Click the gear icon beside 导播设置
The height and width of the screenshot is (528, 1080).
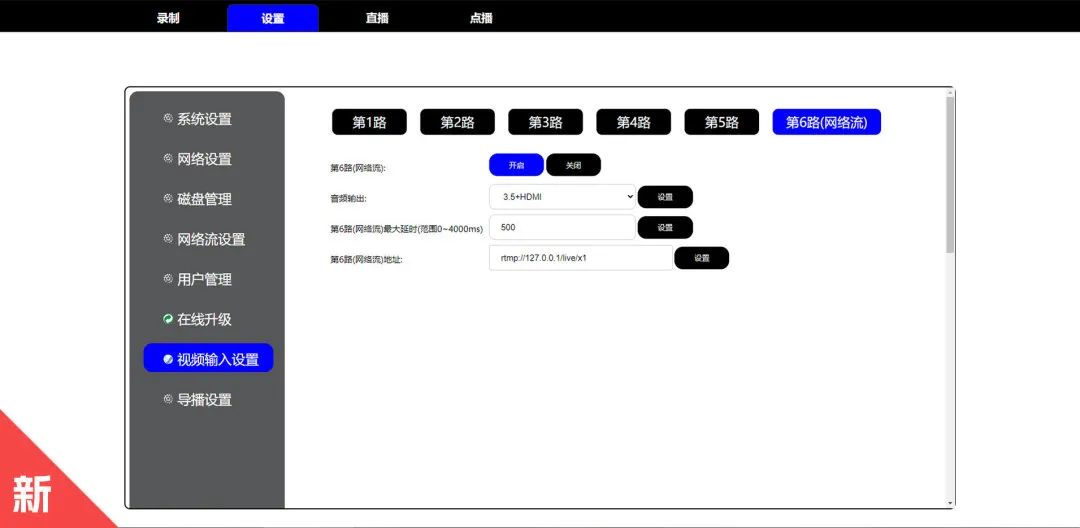click(x=167, y=398)
